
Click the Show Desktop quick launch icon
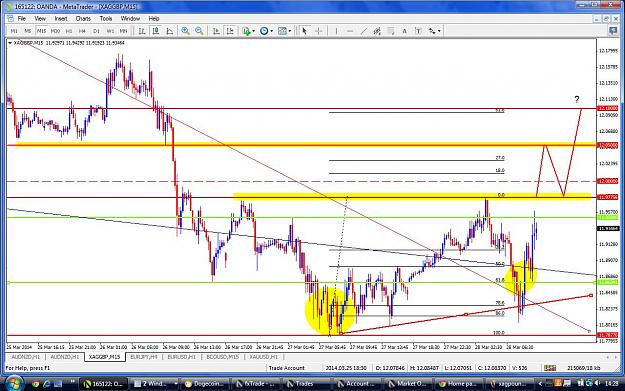58,384
